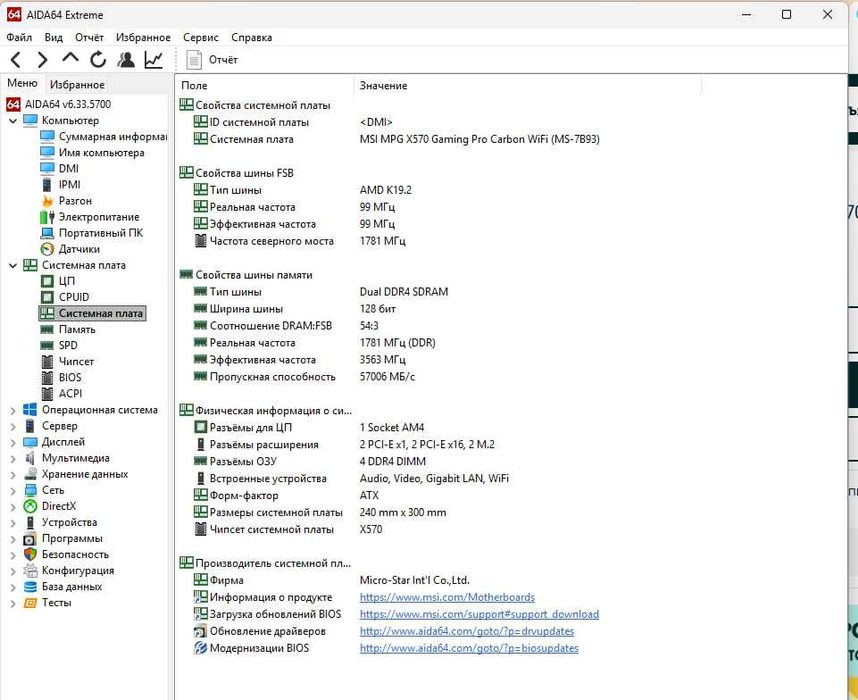Expand the Операционная система node
The height and width of the screenshot is (700, 858).
tap(13, 410)
